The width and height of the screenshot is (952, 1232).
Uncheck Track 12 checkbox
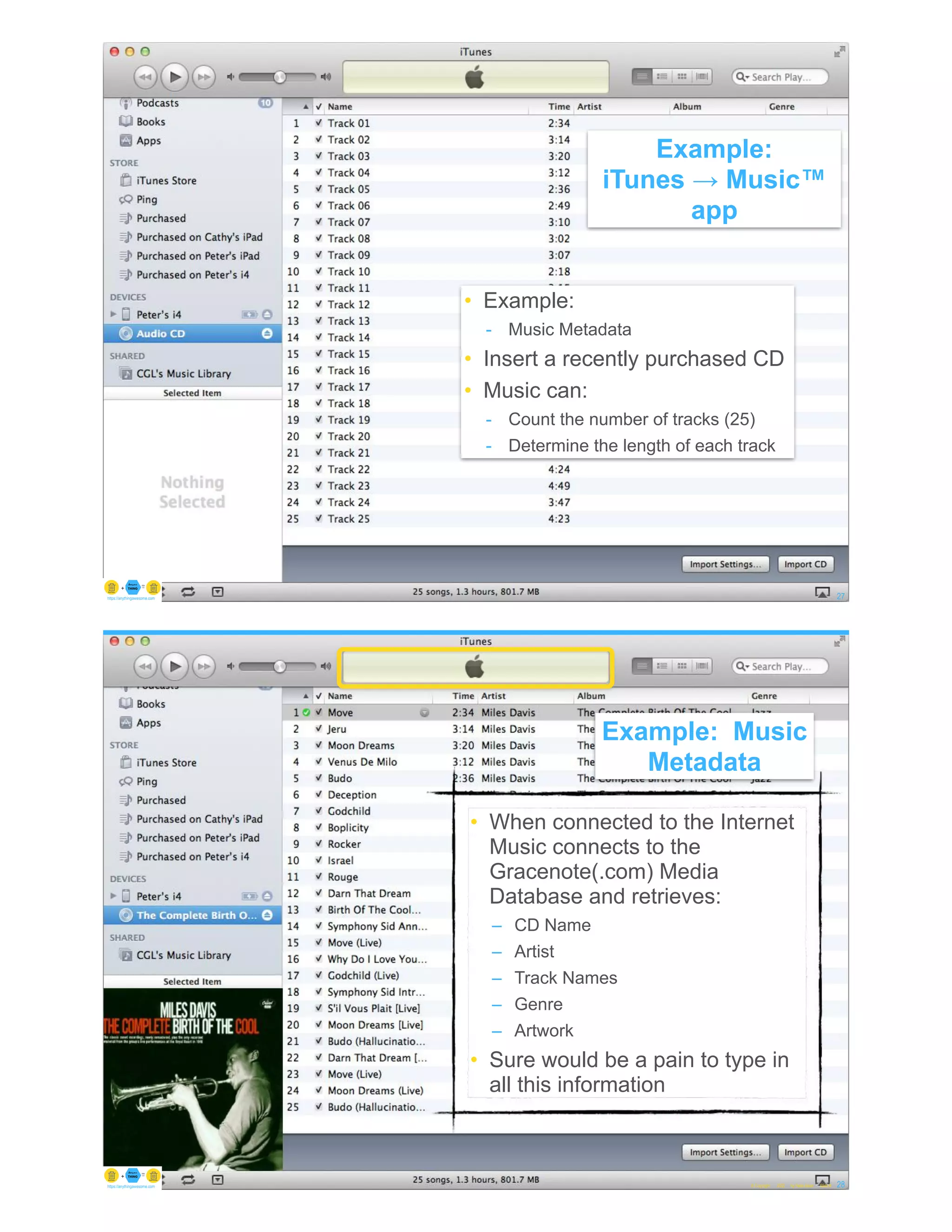[318, 304]
